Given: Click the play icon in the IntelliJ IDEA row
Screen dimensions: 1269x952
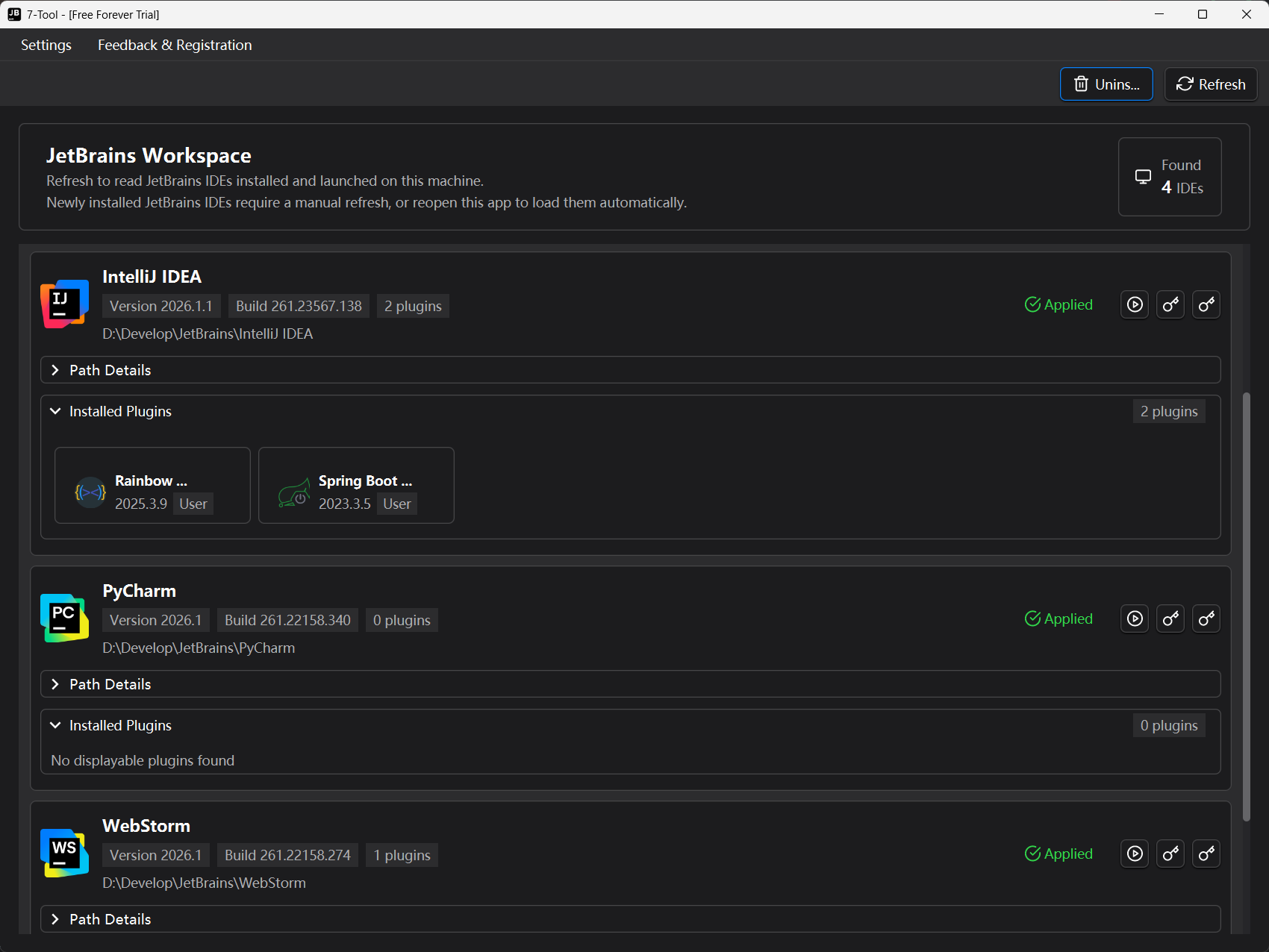Looking at the screenshot, I should pyautogui.click(x=1135, y=304).
